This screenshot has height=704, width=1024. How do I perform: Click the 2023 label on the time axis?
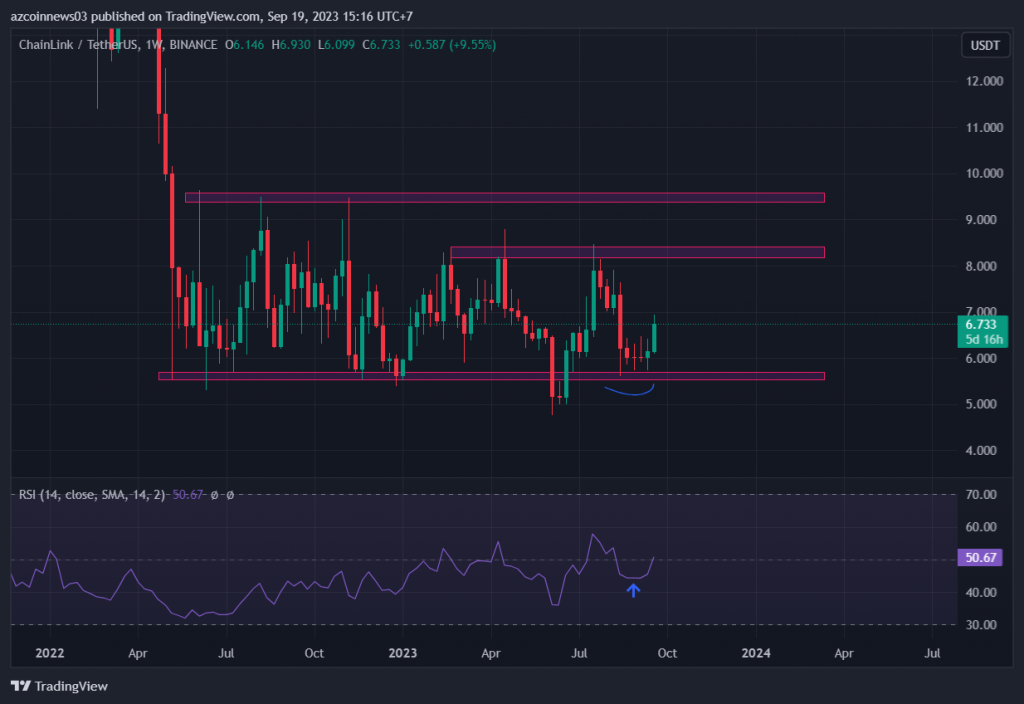click(x=402, y=653)
